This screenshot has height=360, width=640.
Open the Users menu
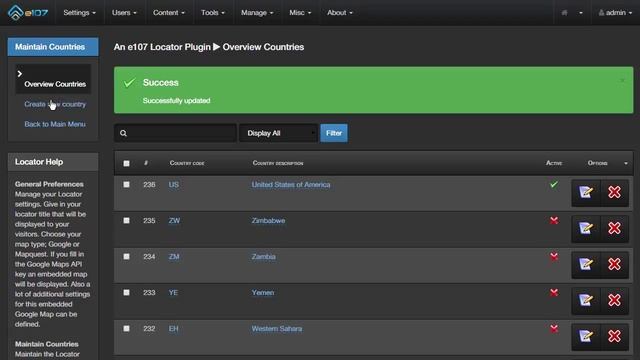click(x=124, y=13)
